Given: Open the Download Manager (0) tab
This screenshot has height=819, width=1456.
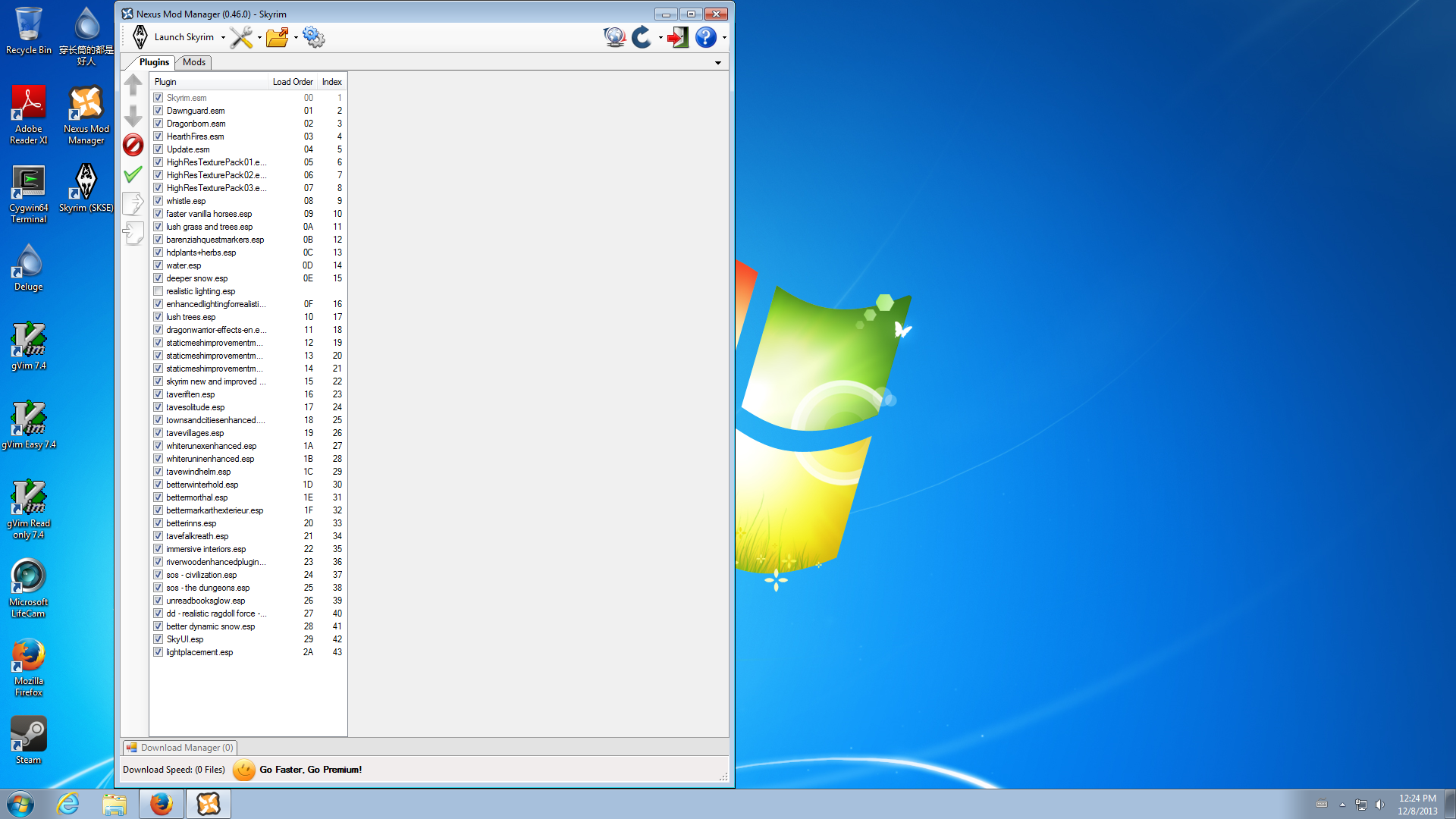Looking at the screenshot, I should click(x=180, y=748).
